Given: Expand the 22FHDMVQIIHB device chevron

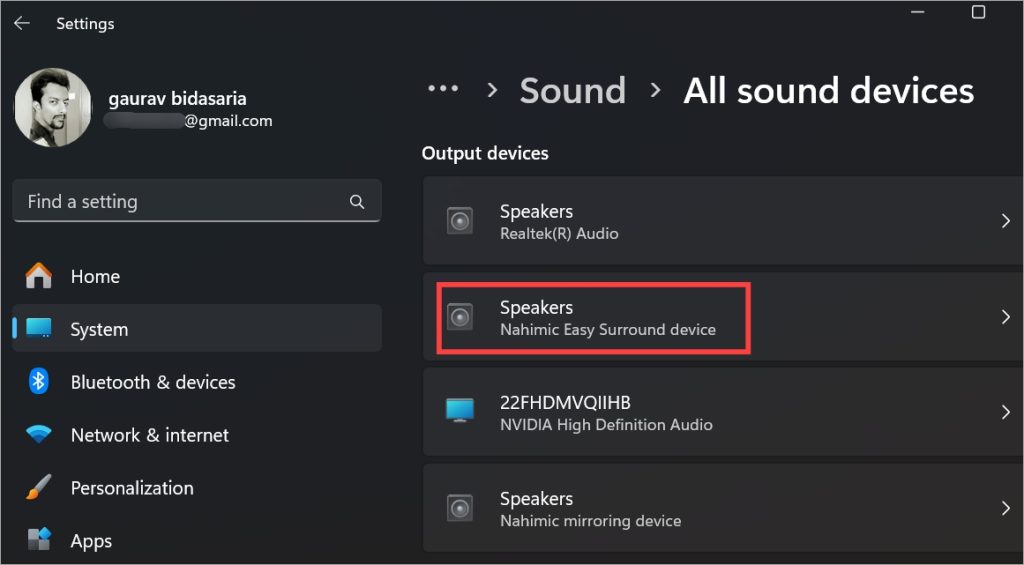Looking at the screenshot, I should point(1005,412).
